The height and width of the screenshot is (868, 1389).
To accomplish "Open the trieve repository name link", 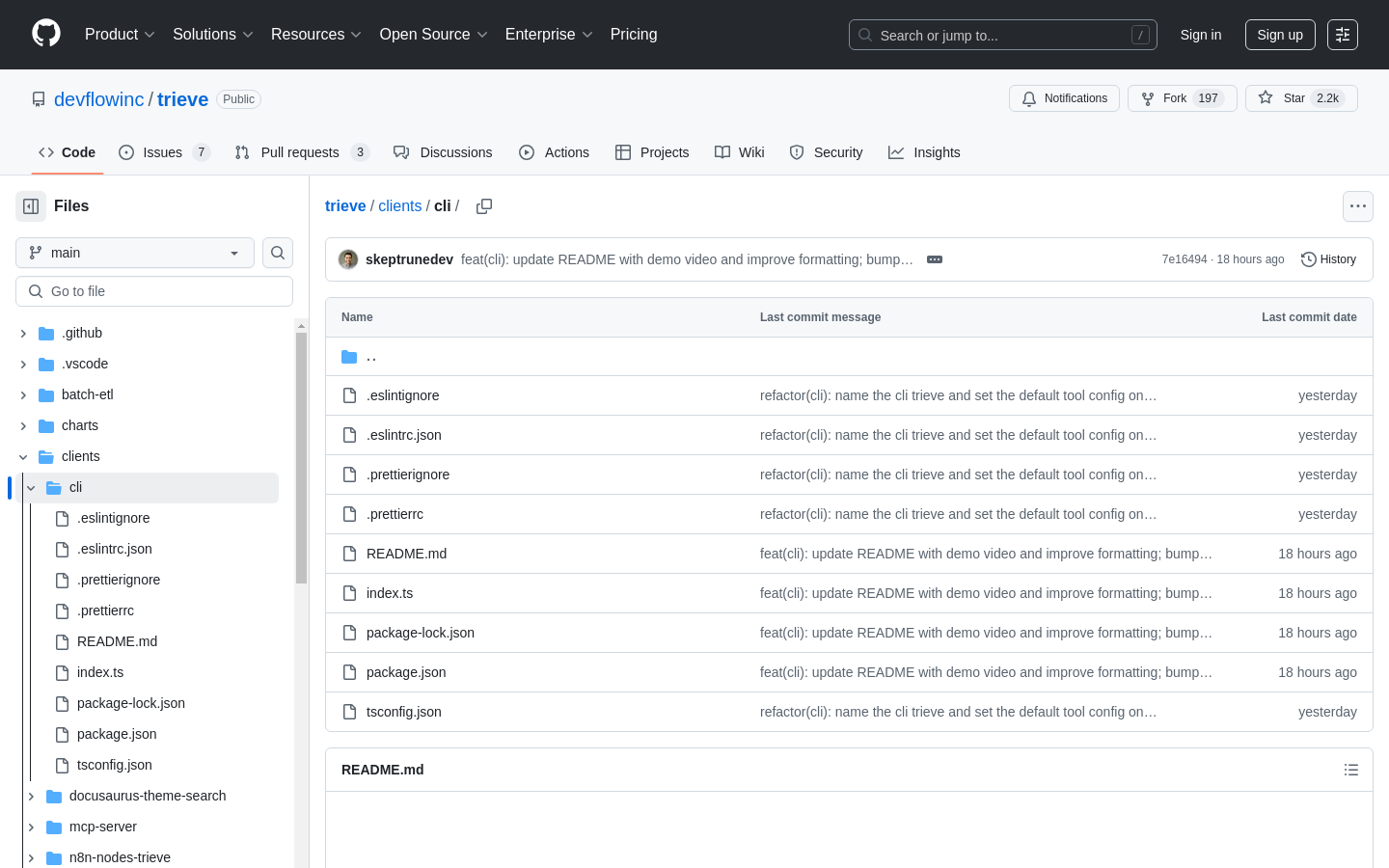I will coord(183,99).
